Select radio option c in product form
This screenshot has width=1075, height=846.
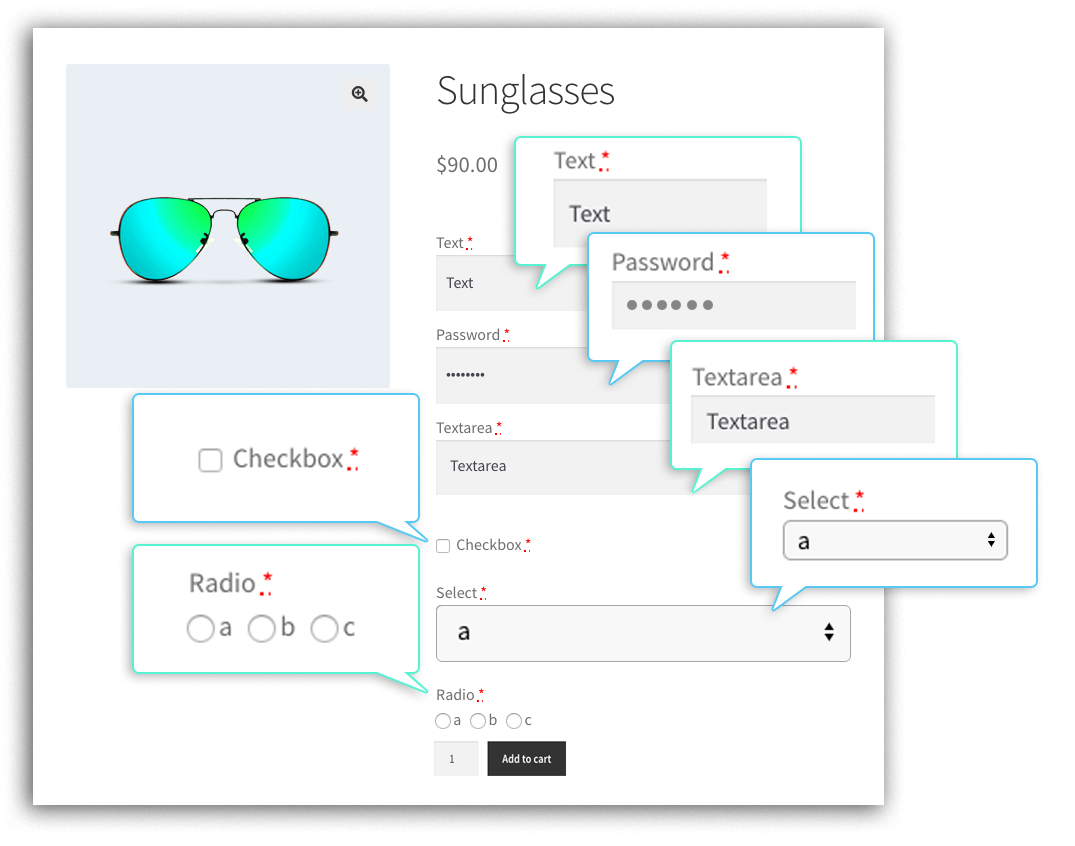pos(514,721)
